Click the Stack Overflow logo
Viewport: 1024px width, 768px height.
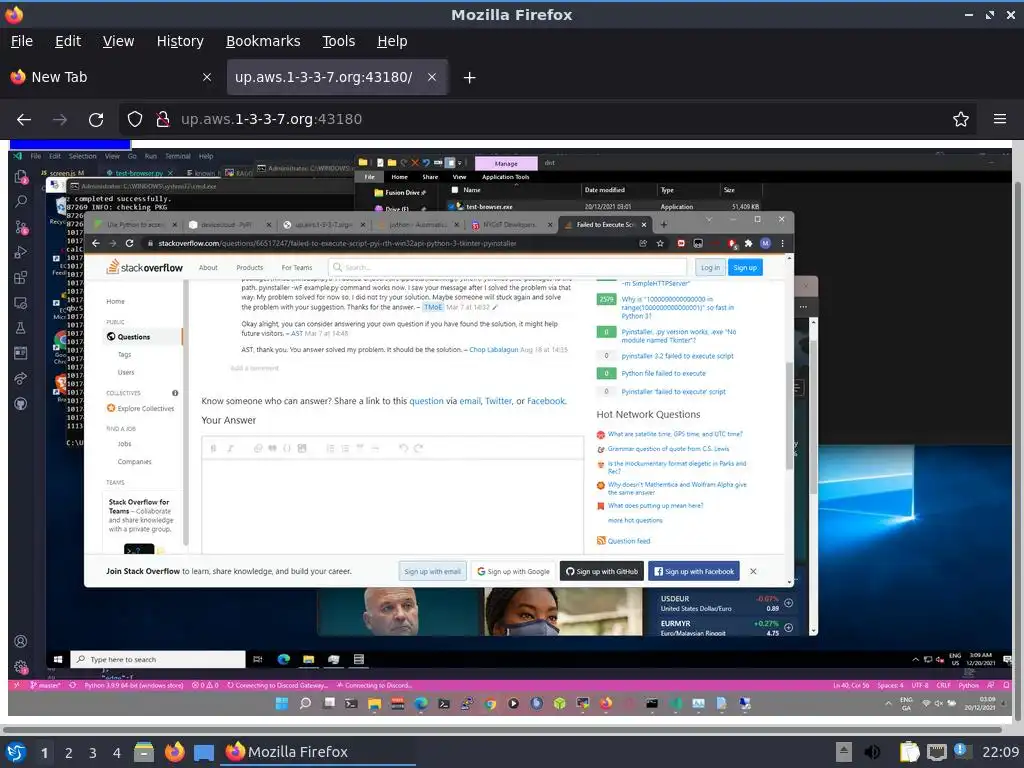[x=145, y=267]
